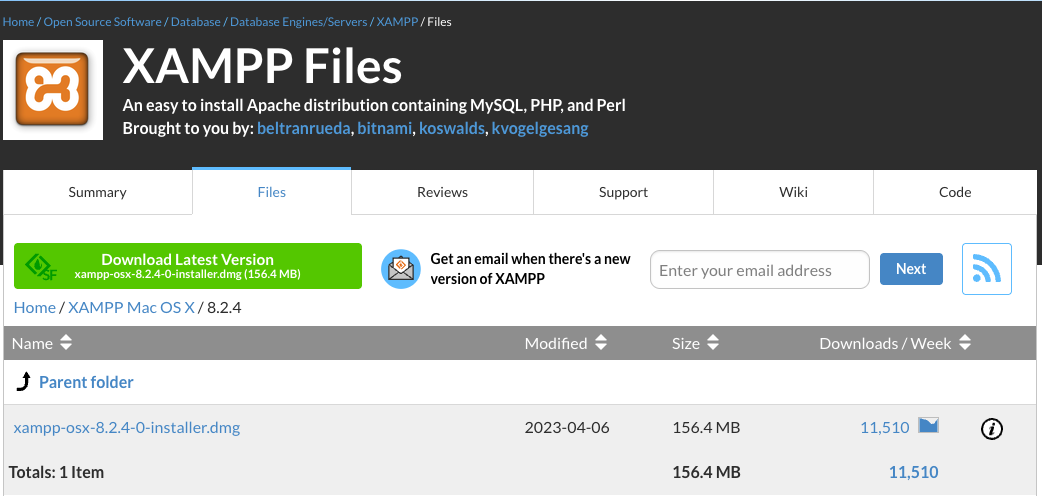Viewport: 1042px width, 496px height.
Task: Click the Parent folder arrow icon
Action: pyautogui.click(x=24, y=382)
